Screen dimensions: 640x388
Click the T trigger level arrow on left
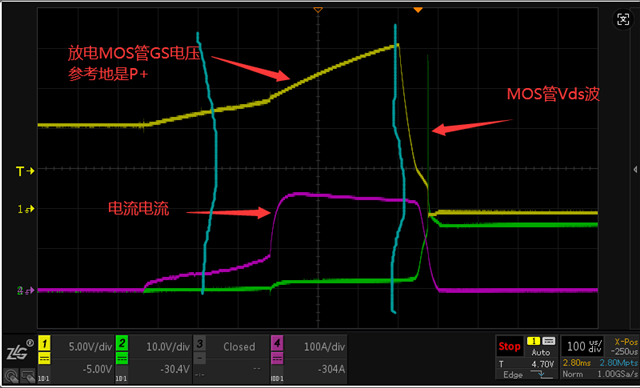(x=25, y=171)
